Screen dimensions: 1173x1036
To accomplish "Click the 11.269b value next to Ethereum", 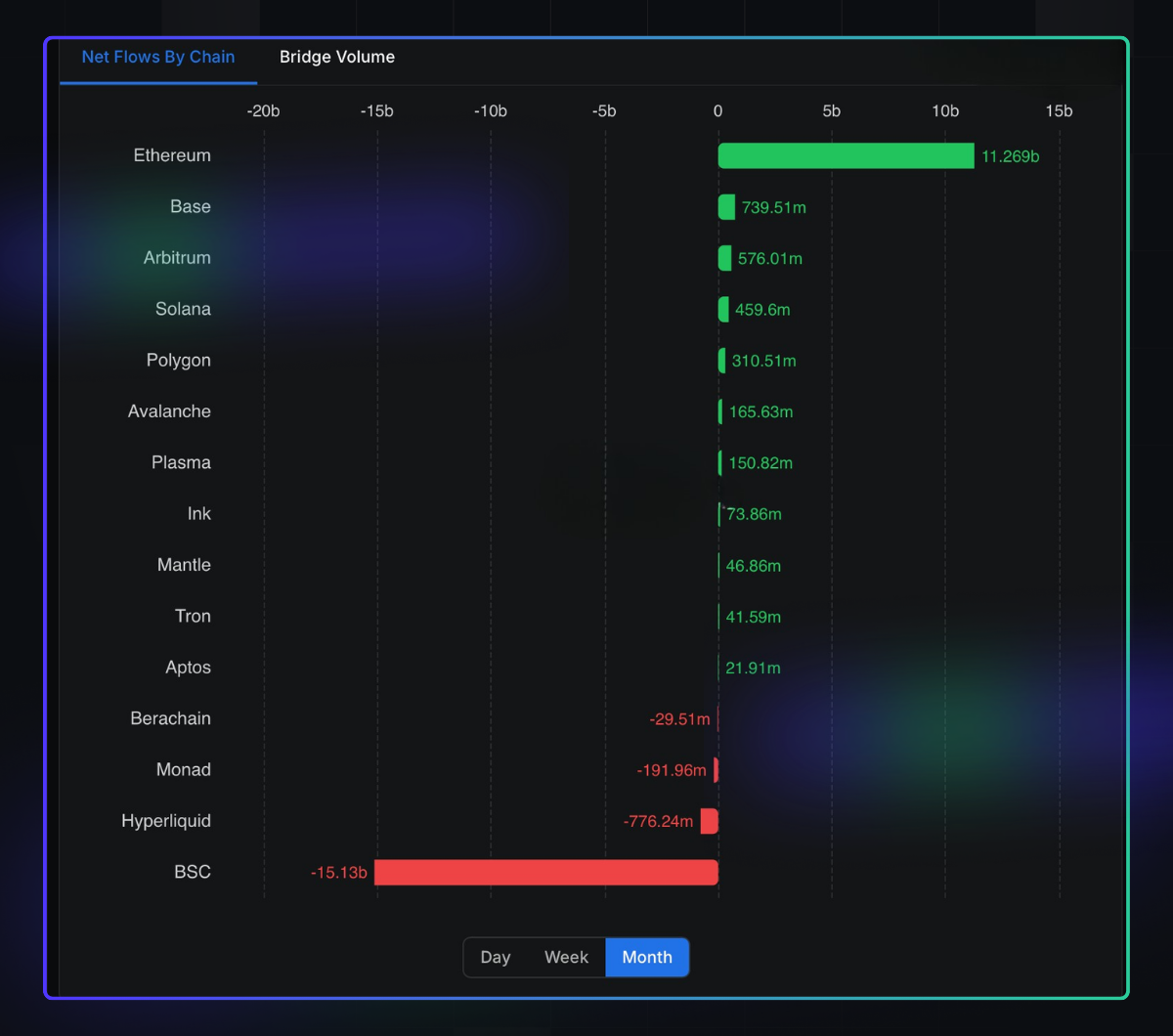I will point(1011,156).
